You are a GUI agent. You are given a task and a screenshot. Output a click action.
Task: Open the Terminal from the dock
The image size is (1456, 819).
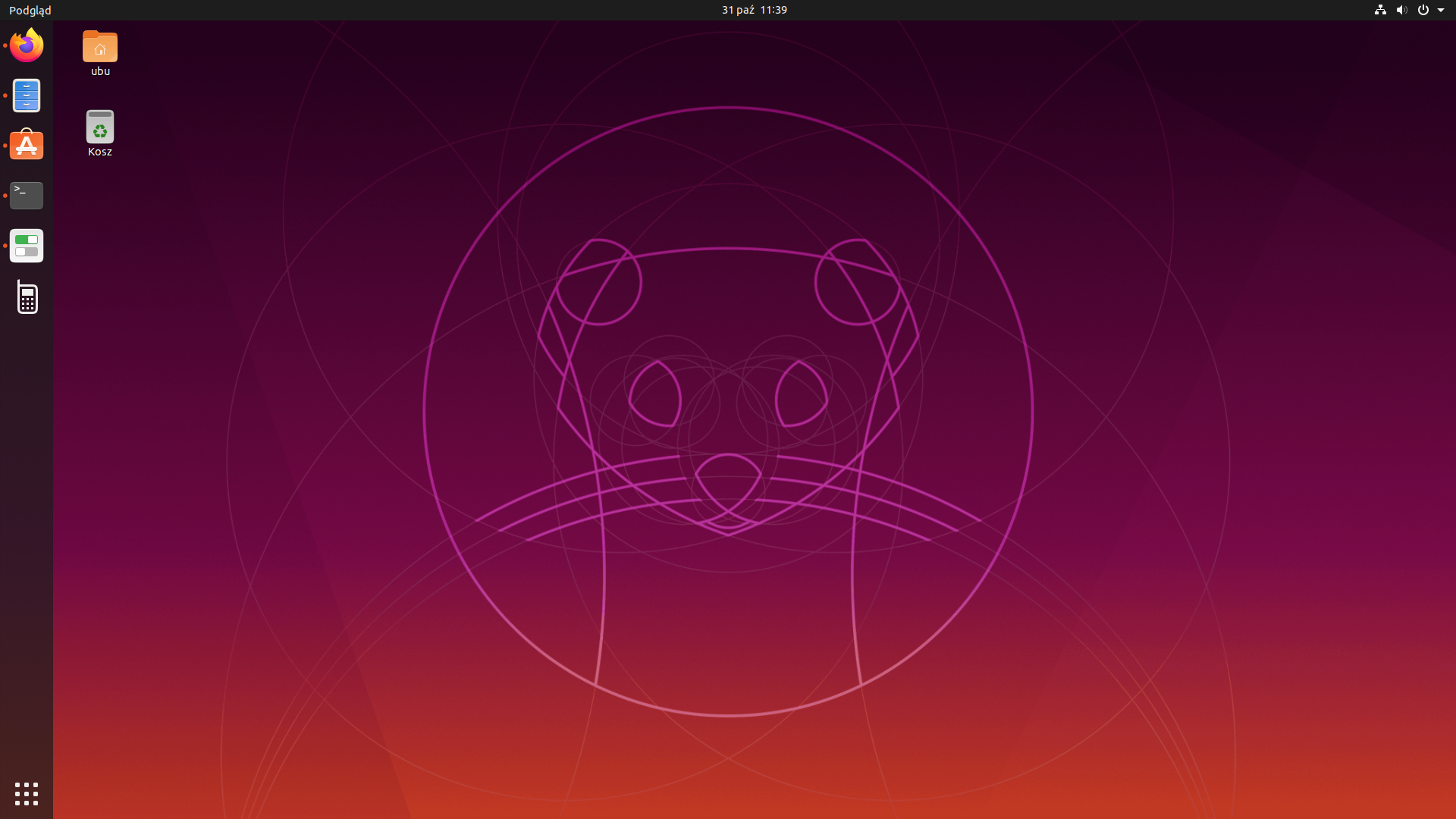click(27, 196)
